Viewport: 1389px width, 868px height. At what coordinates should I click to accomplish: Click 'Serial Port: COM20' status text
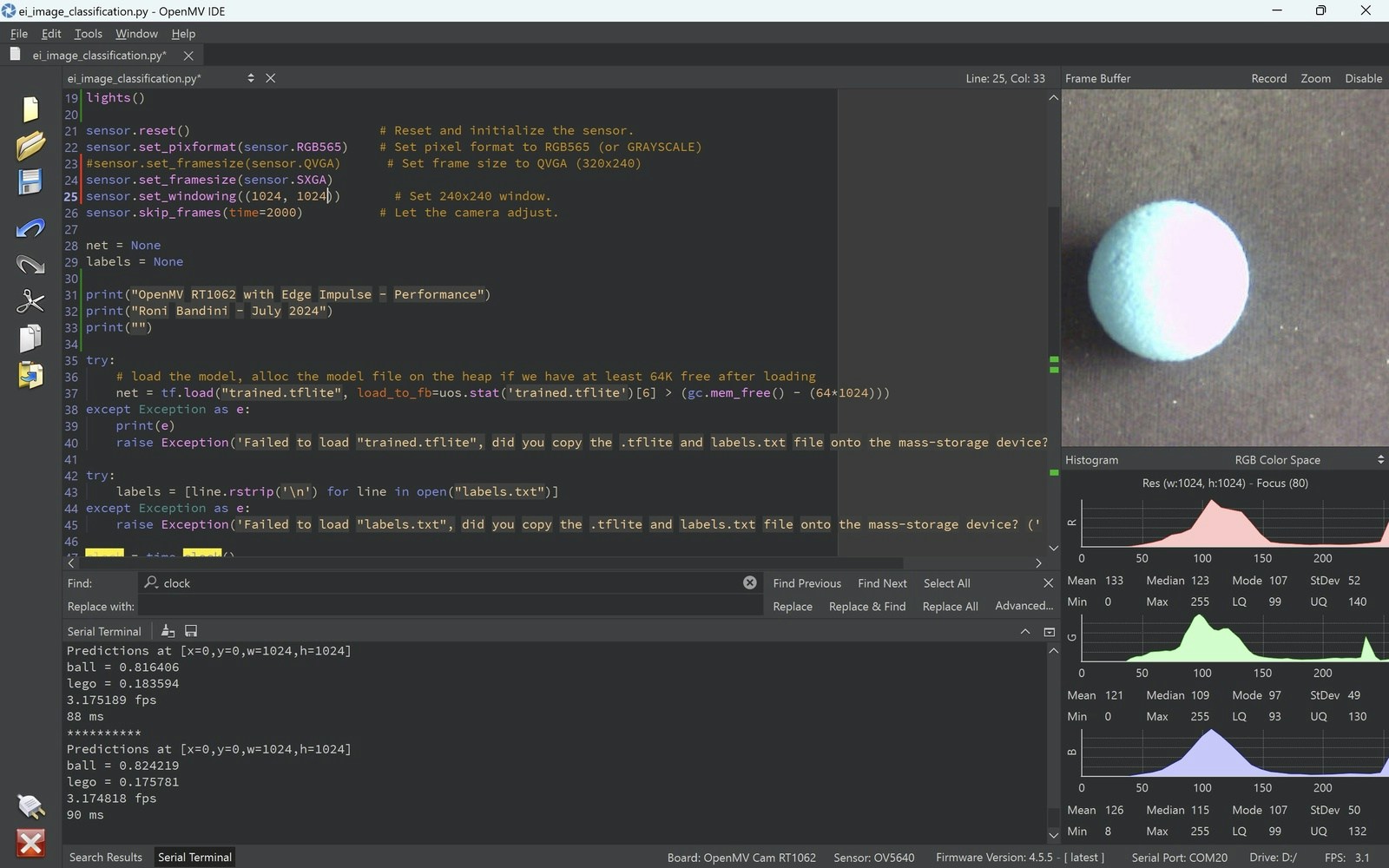coord(1179,858)
